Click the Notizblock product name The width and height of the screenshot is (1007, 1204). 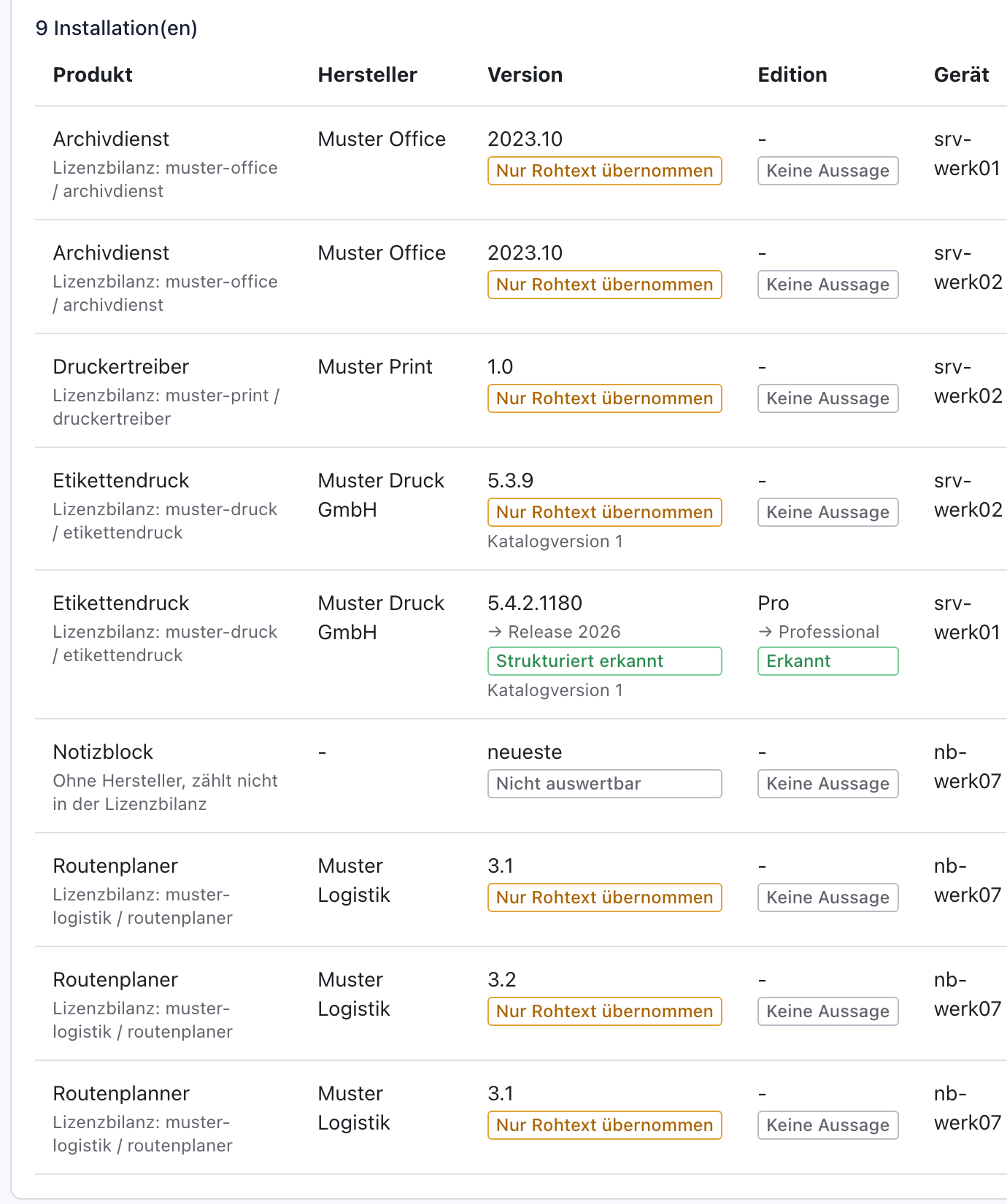tap(103, 752)
